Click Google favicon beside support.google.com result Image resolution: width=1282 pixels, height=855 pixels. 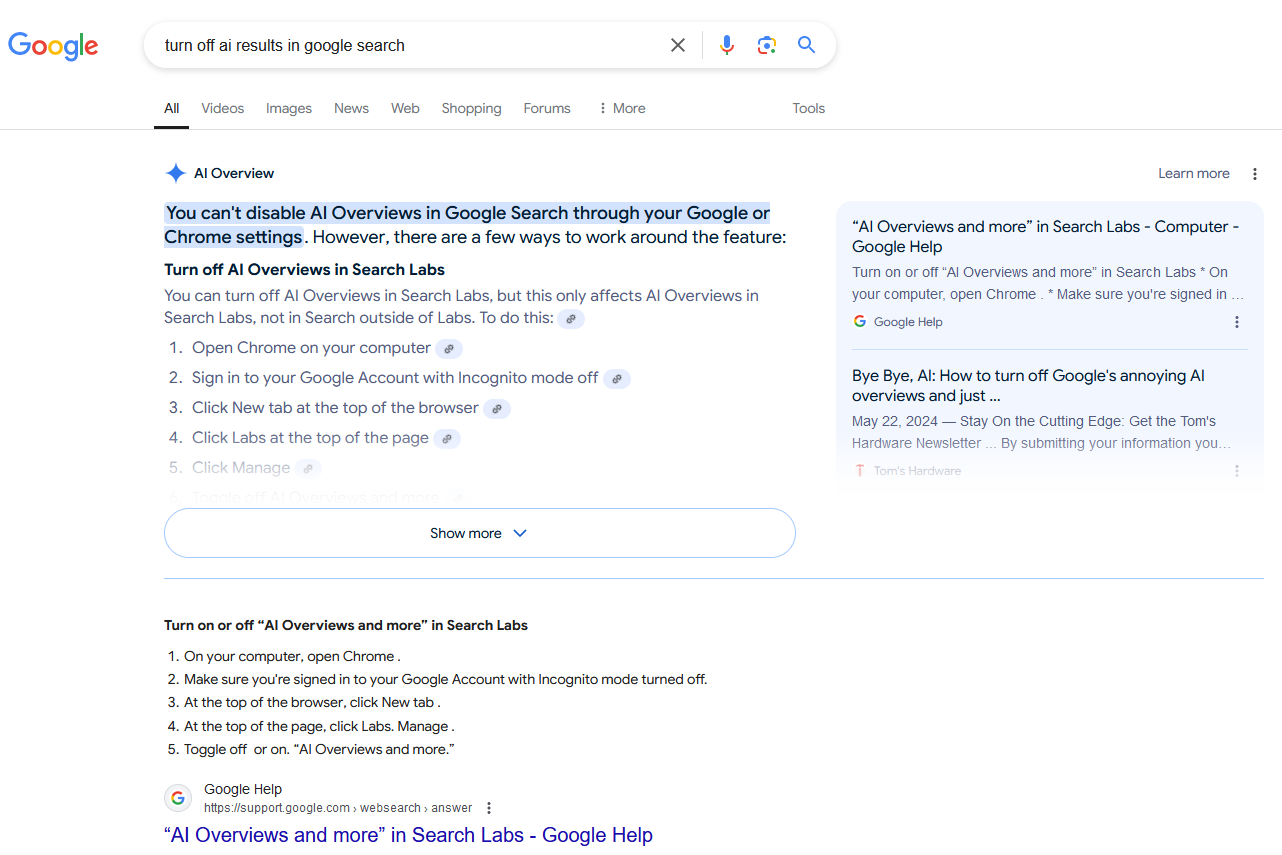(x=178, y=798)
